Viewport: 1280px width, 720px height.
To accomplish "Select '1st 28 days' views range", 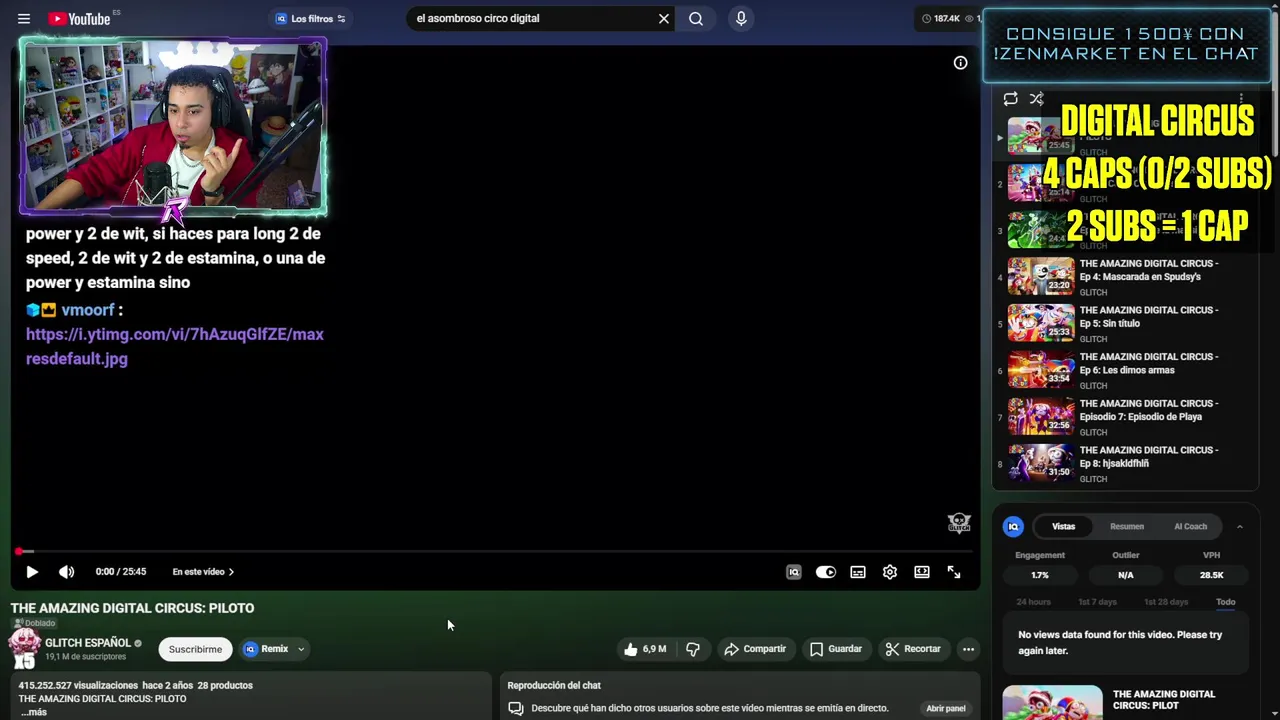I will pos(1166,602).
